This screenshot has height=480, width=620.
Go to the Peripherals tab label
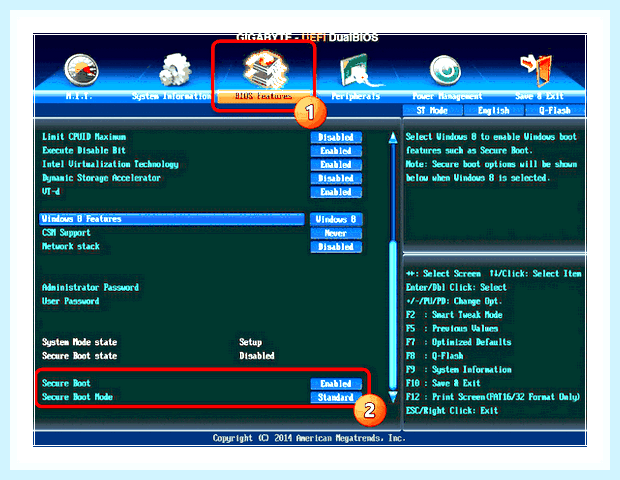coord(355,96)
